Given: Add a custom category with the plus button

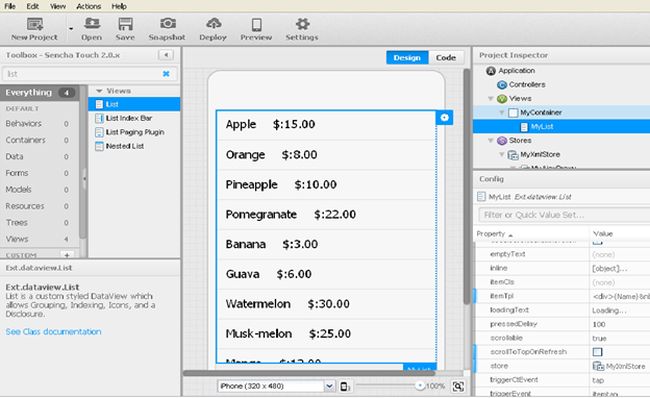Looking at the screenshot, I should click(x=67, y=255).
